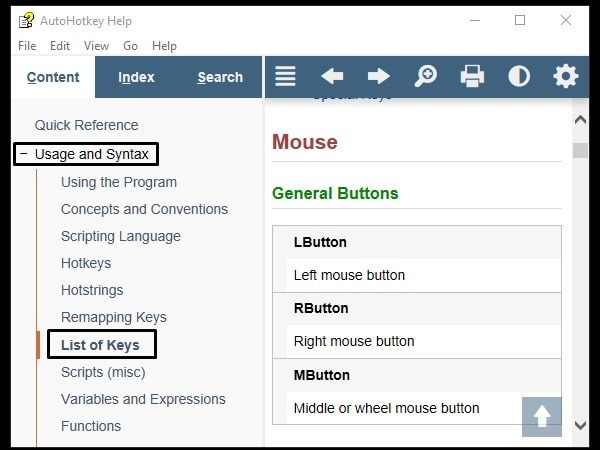Image resolution: width=600 pixels, height=450 pixels.
Task: Open the Edit menu
Action: click(x=60, y=46)
